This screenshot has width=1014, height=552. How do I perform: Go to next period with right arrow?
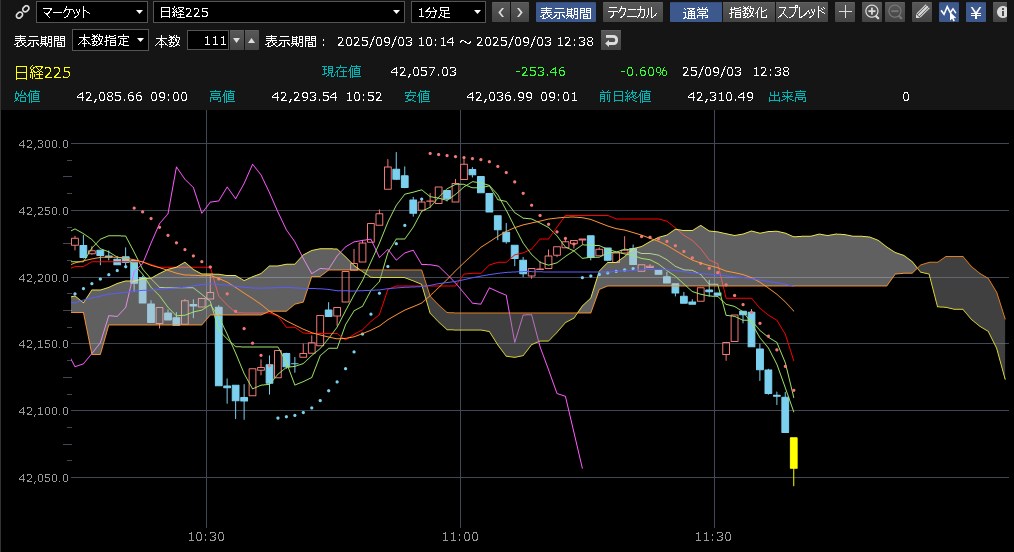[519, 12]
